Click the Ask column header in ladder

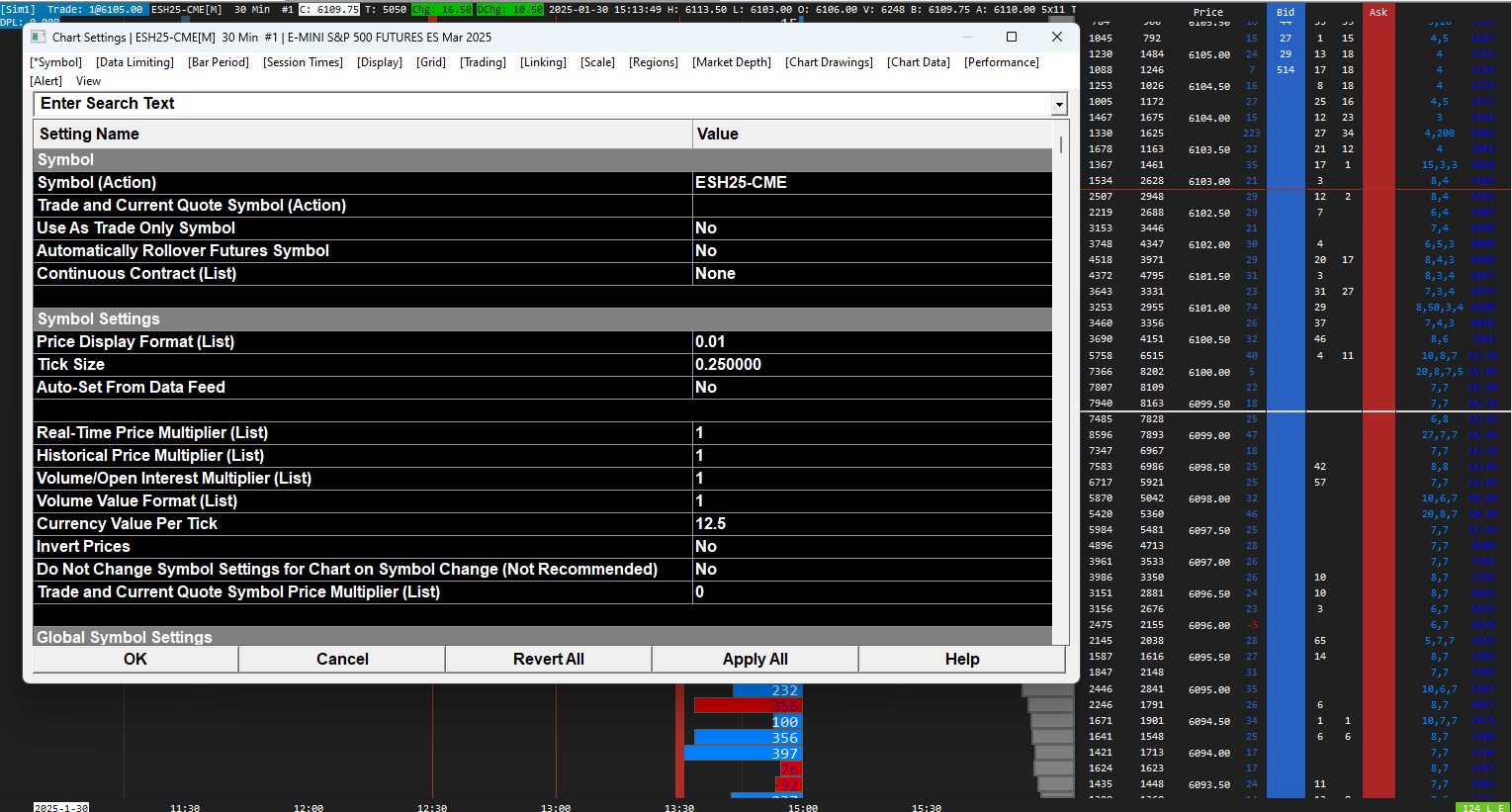(1379, 12)
